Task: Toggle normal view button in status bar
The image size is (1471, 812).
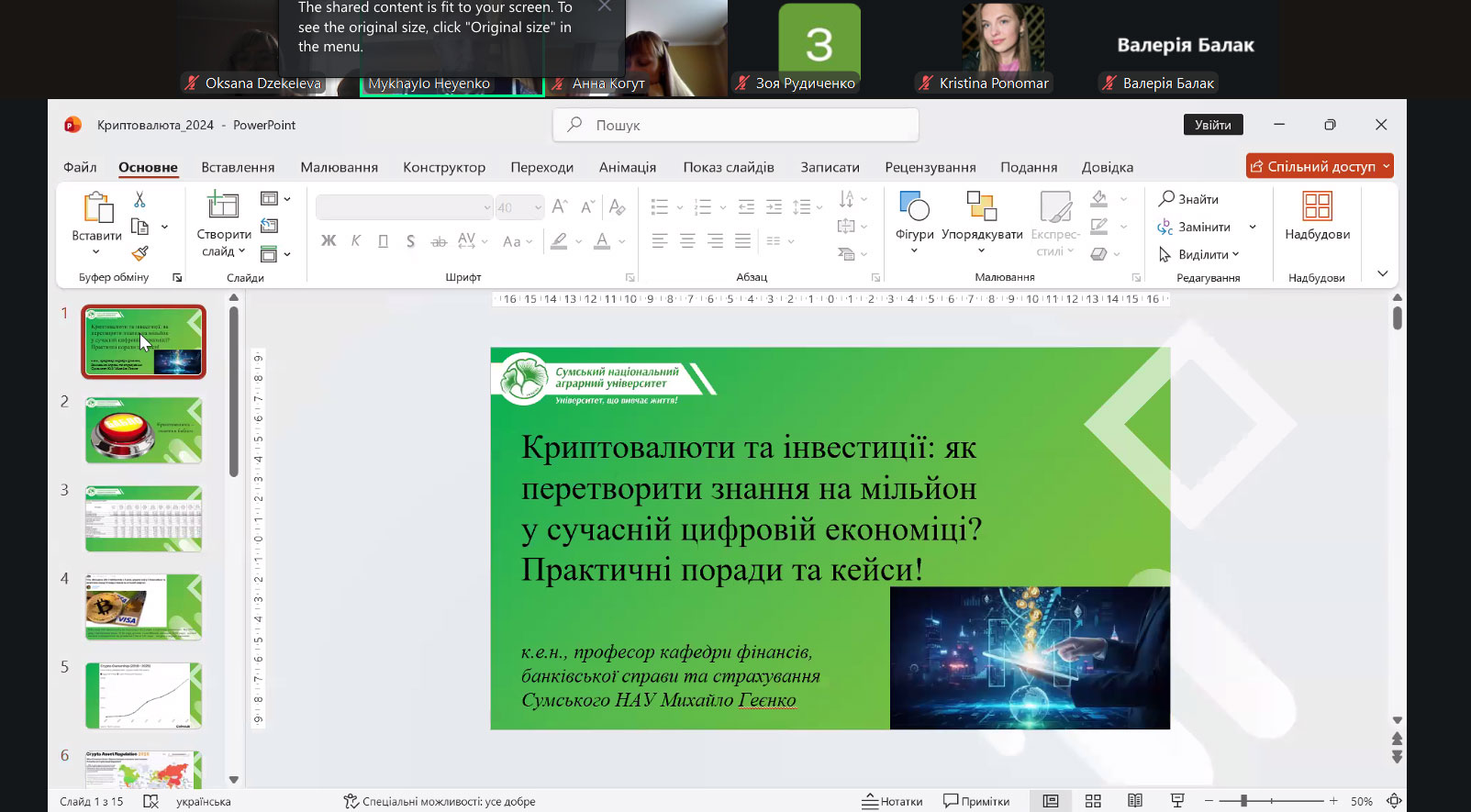Action: point(1051,801)
